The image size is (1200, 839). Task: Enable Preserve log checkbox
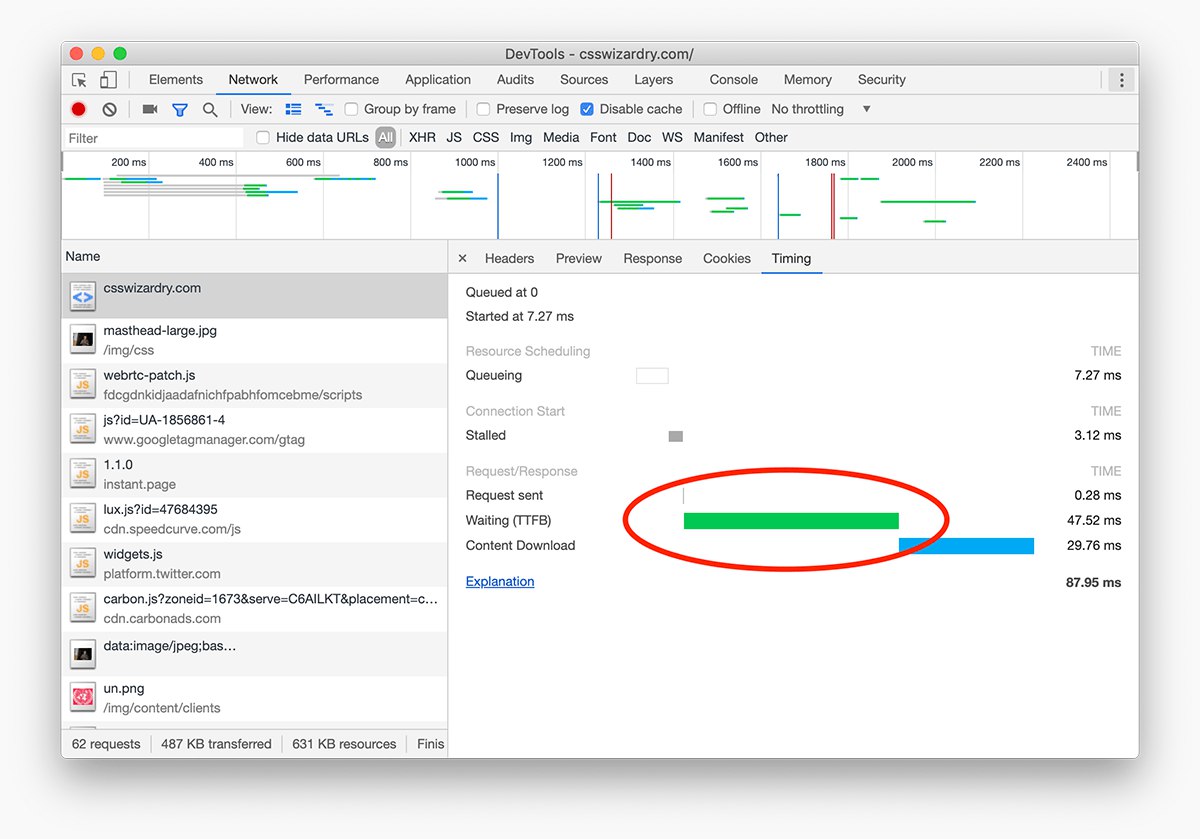pyautogui.click(x=484, y=109)
